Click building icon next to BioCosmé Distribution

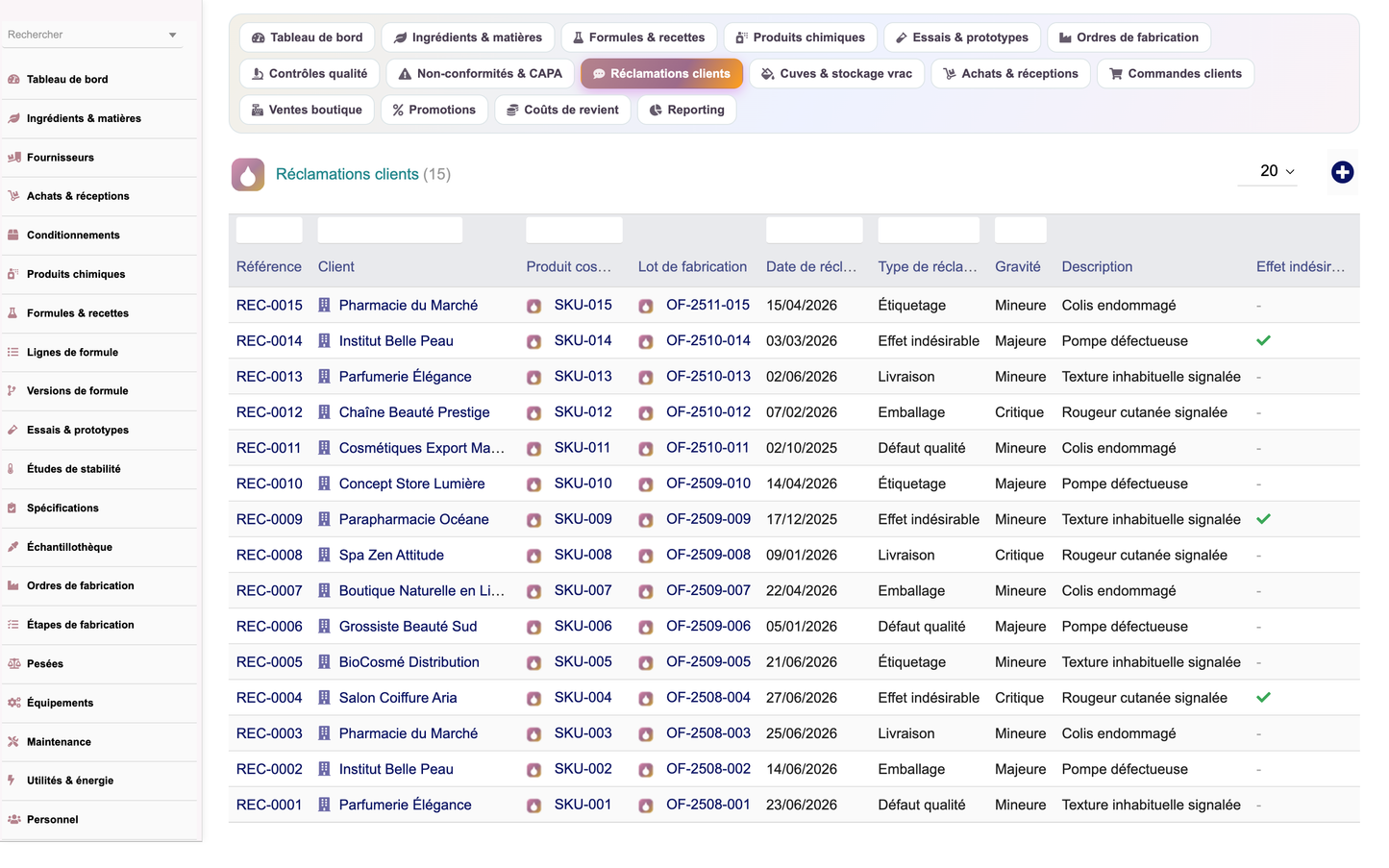tap(325, 662)
